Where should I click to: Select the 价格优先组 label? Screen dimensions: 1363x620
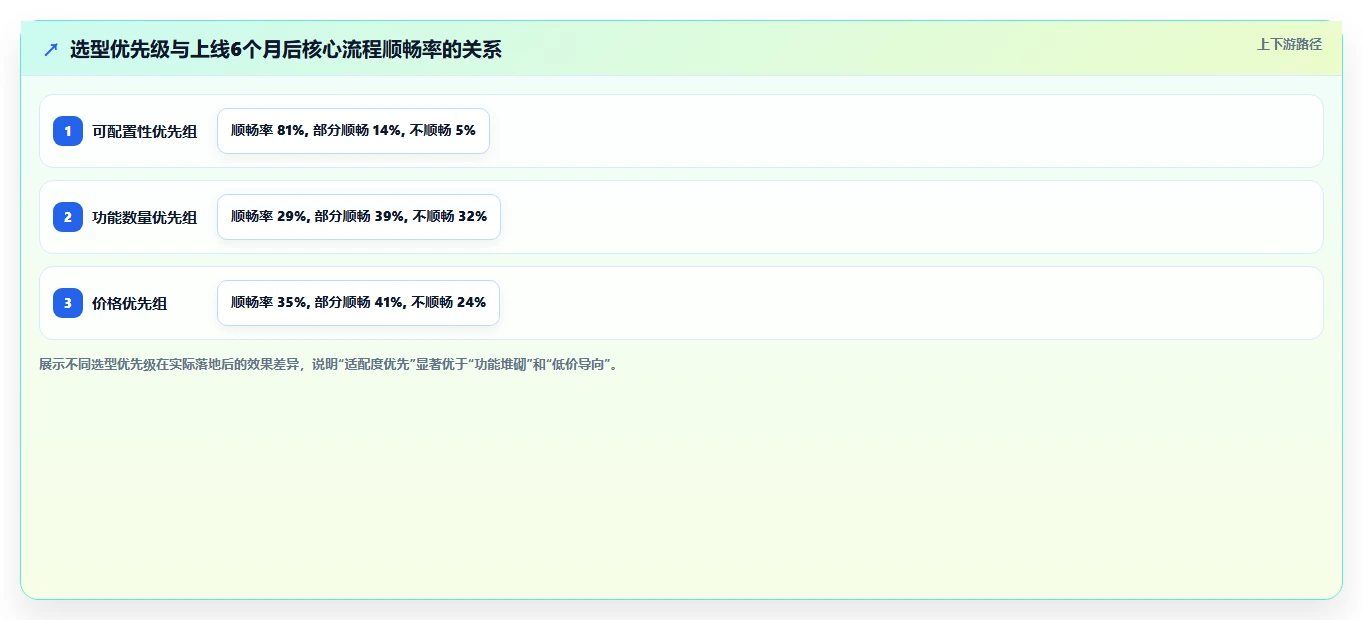[x=130, y=303]
